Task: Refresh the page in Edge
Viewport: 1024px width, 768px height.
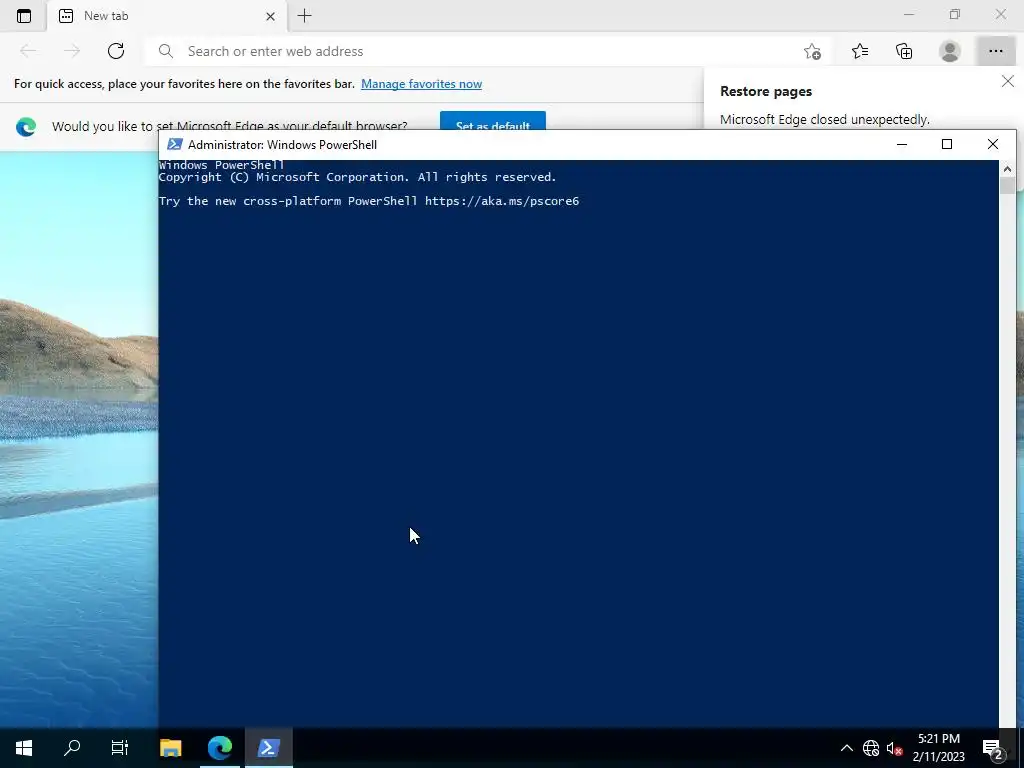Action: tap(116, 51)
